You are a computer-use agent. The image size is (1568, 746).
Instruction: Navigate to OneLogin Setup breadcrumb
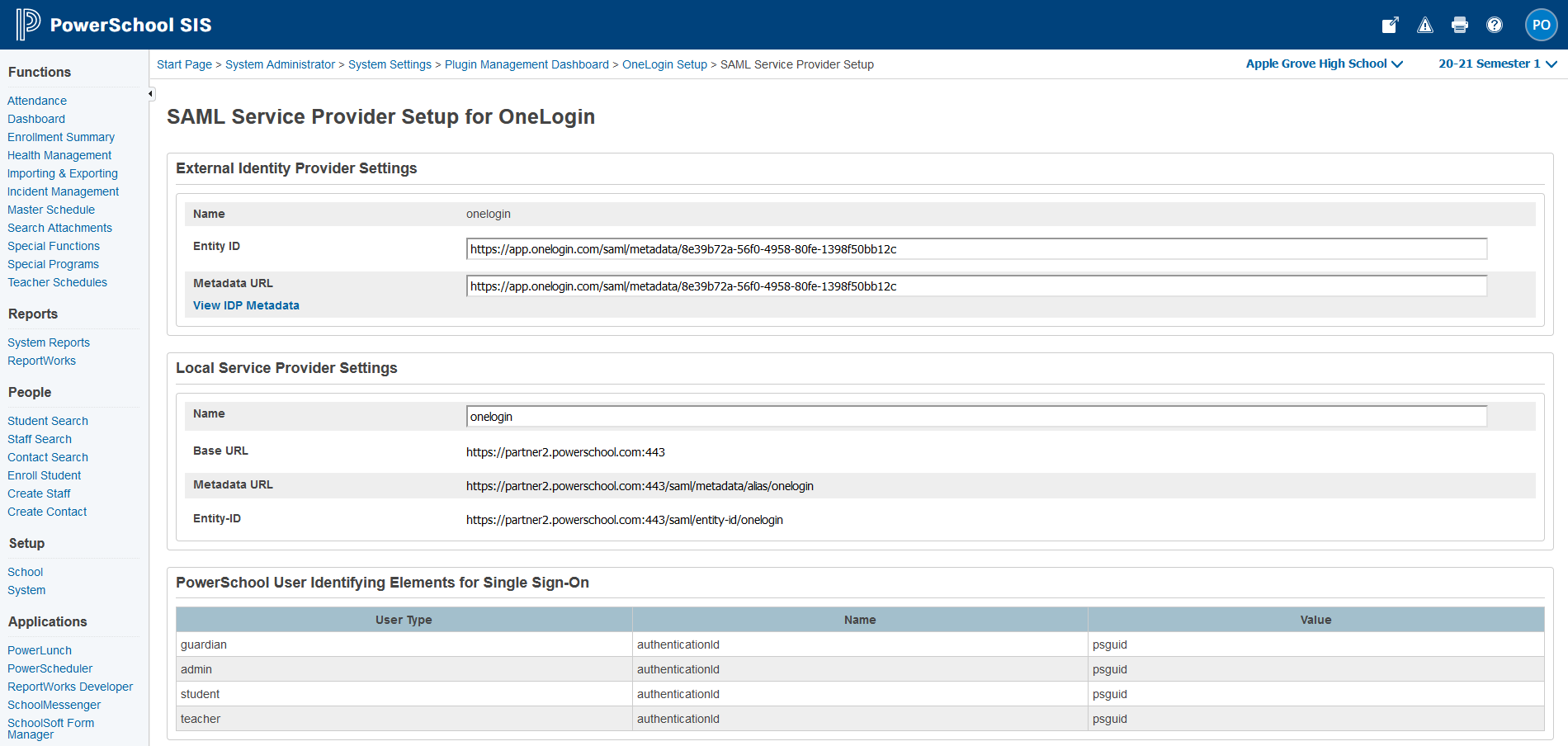coord(664,64)
